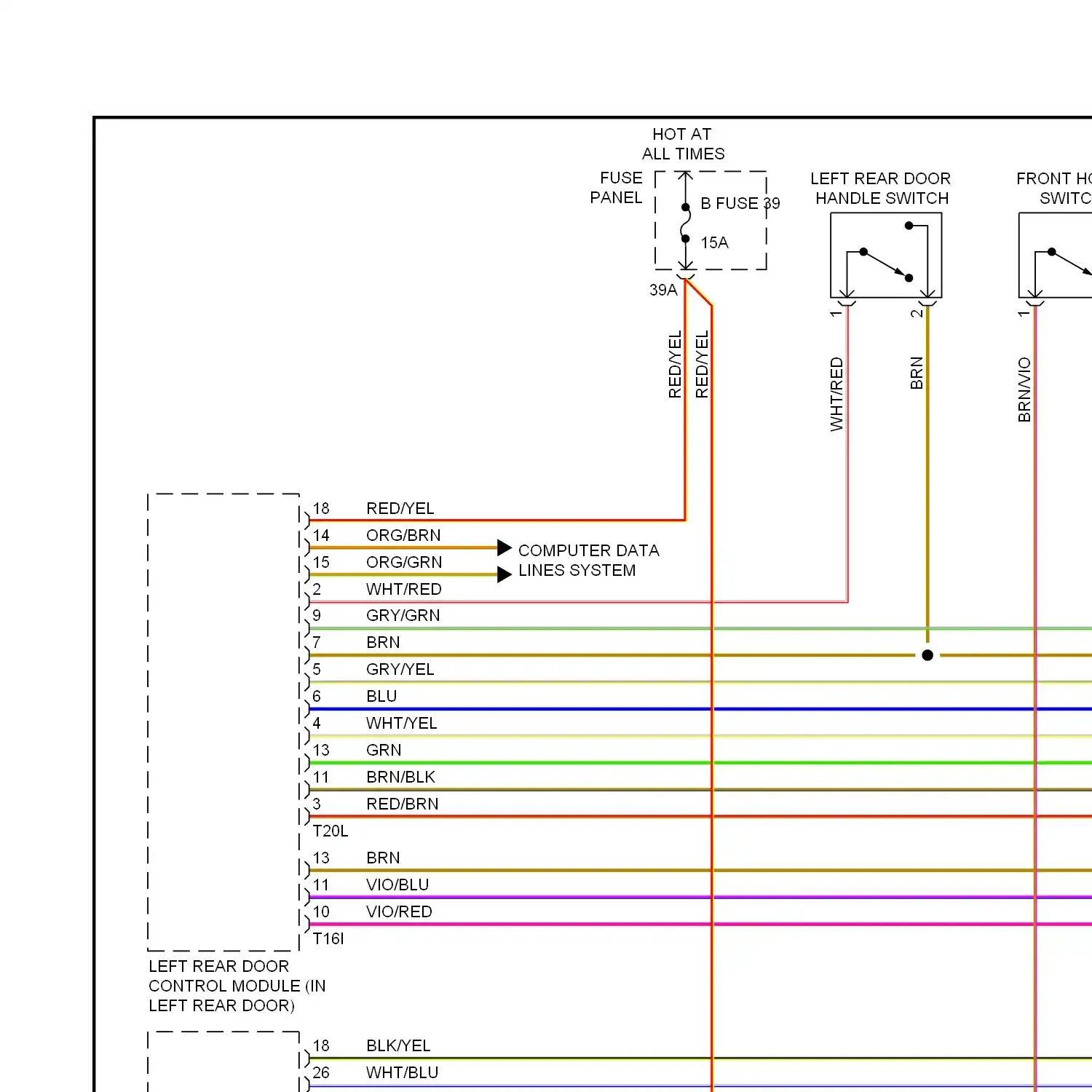Select the pin 14 'ORG/BRN' label
The image size is (1092, 1092).
(403, 535)
